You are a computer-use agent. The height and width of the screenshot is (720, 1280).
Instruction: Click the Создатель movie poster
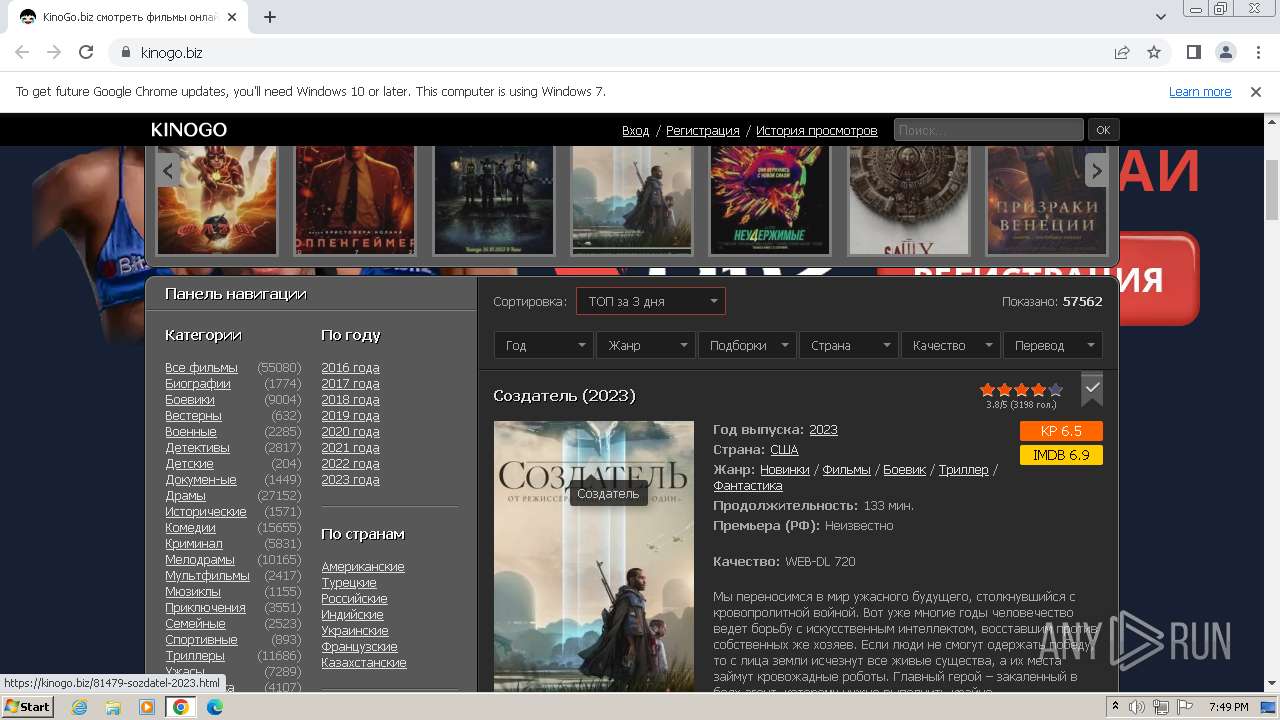pyautogui.click(x=594, y=556)
